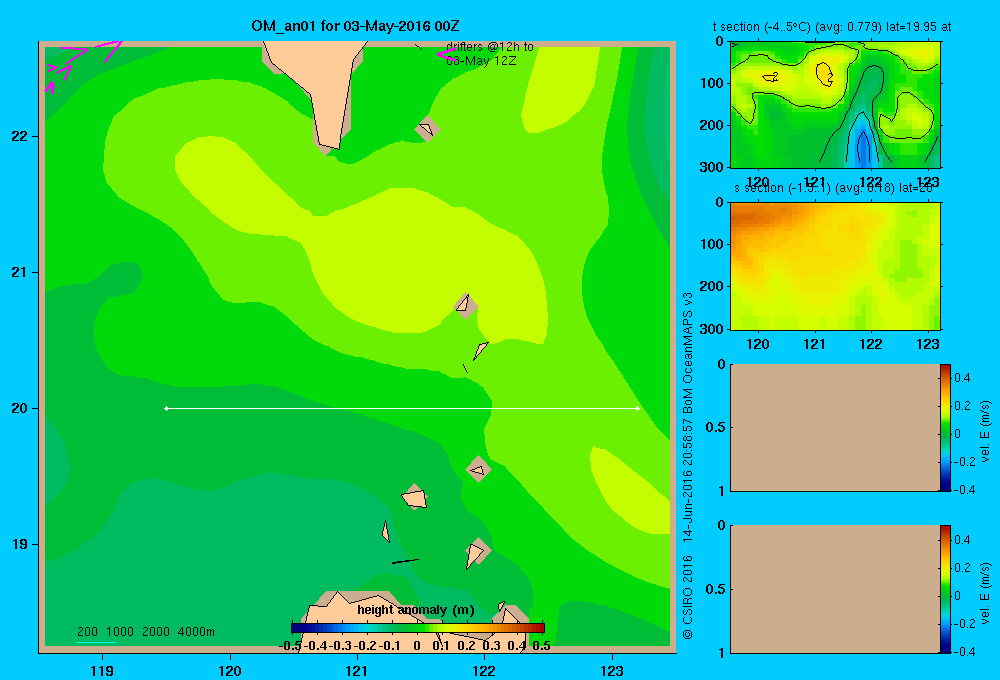Click the vertical CSIRO BoM OceanMAPS copyright text
Screen dimensions: 1000x680
click(x=688, y=466)
